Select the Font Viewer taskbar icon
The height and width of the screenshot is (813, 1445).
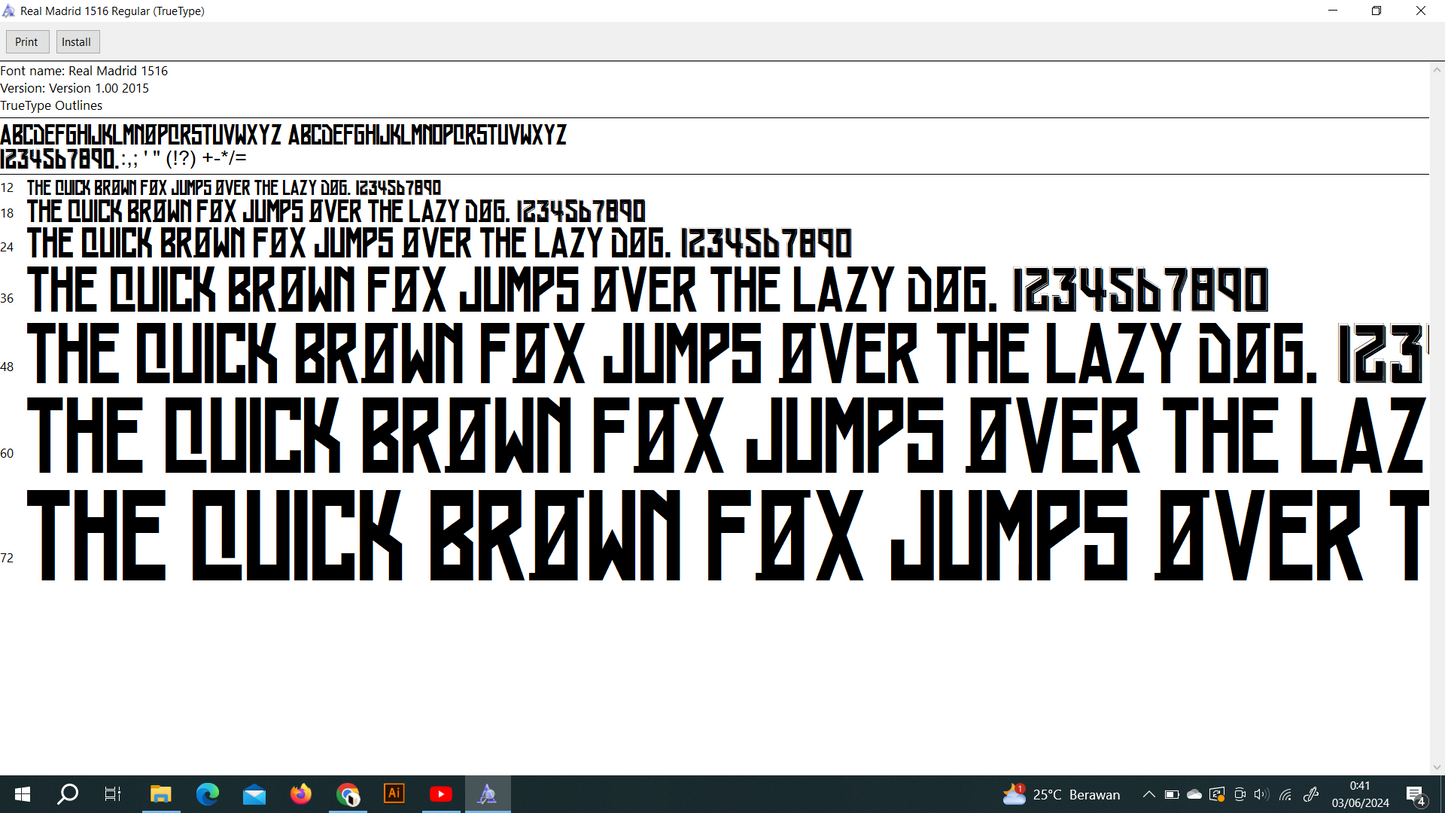click(487, 795)
